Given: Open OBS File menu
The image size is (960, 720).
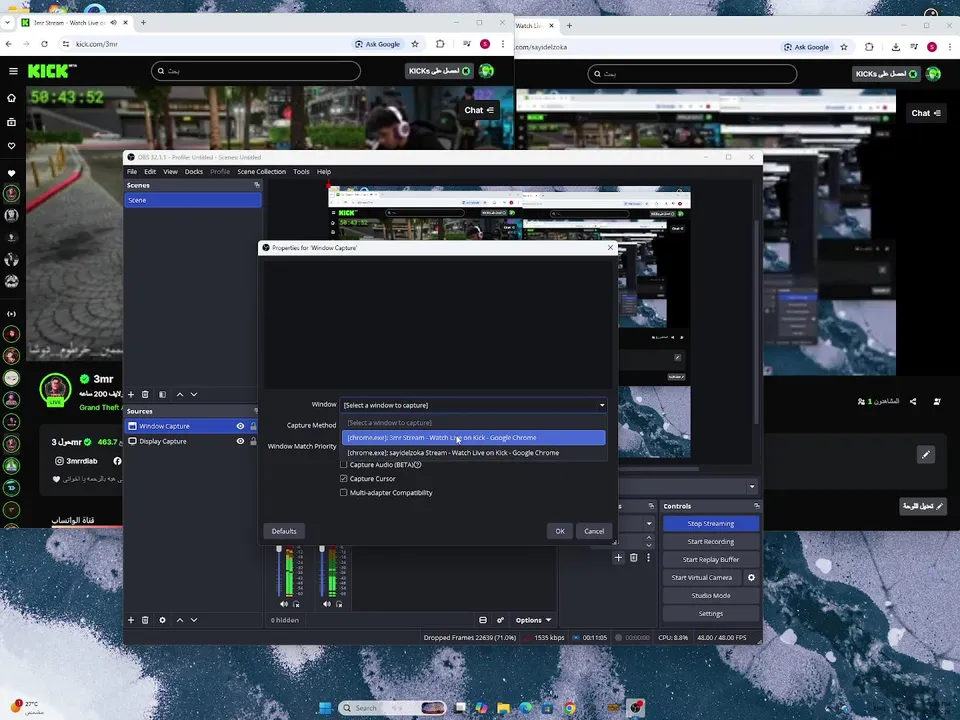Looking at the screenshot, I should click(132, 171).
